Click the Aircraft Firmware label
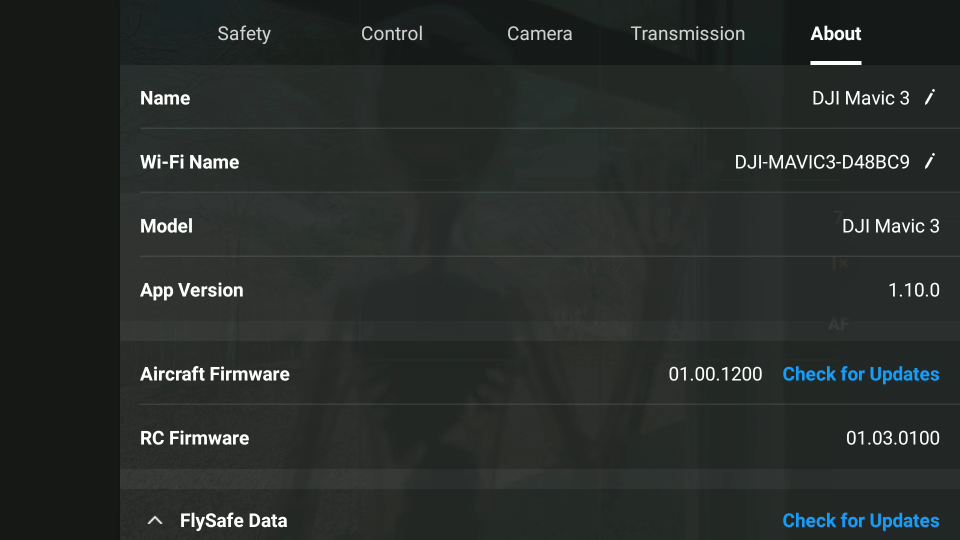 point(214,374)
